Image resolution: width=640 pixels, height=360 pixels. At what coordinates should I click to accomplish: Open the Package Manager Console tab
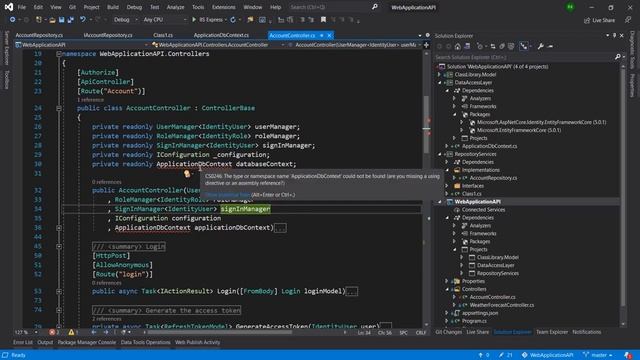tap(87, 342)
